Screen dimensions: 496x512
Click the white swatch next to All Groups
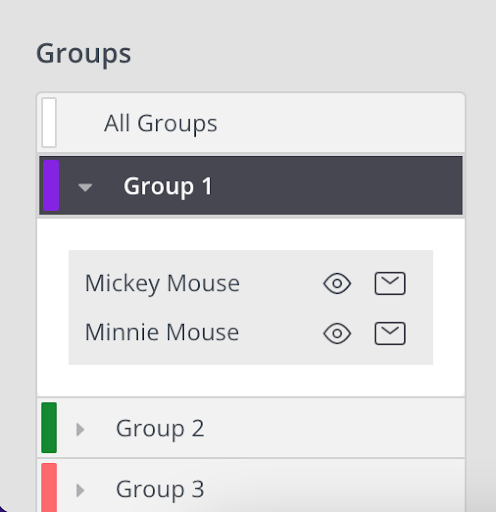point(49,122)
